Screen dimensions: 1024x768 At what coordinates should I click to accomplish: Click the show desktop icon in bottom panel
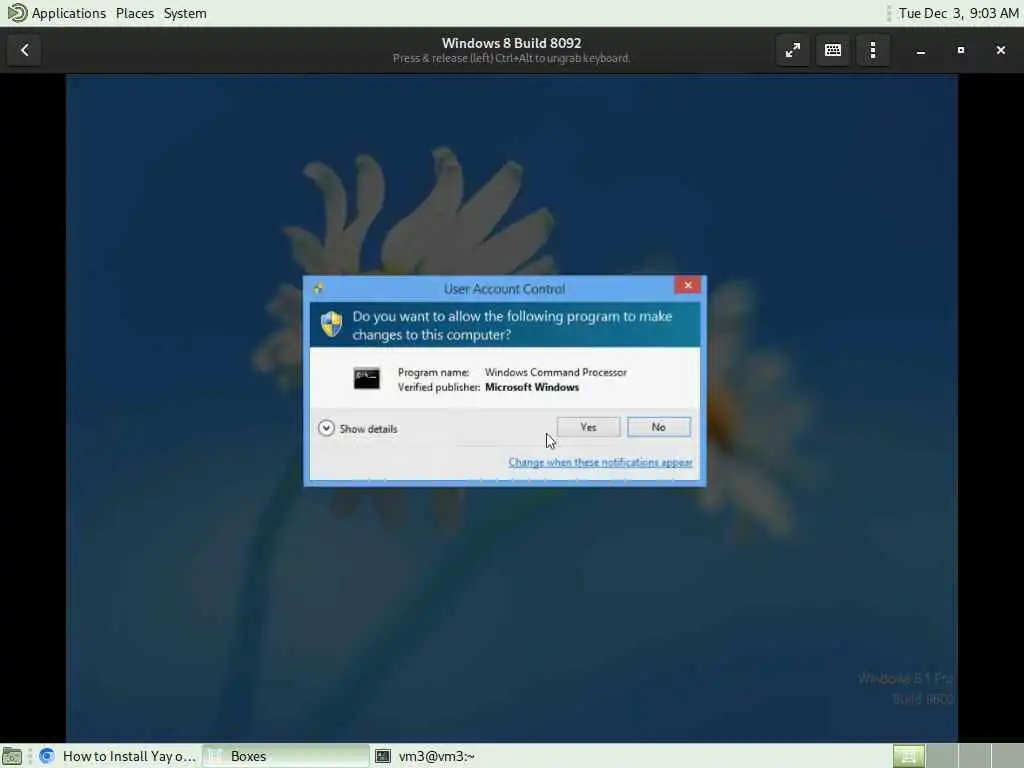point(12,756)
